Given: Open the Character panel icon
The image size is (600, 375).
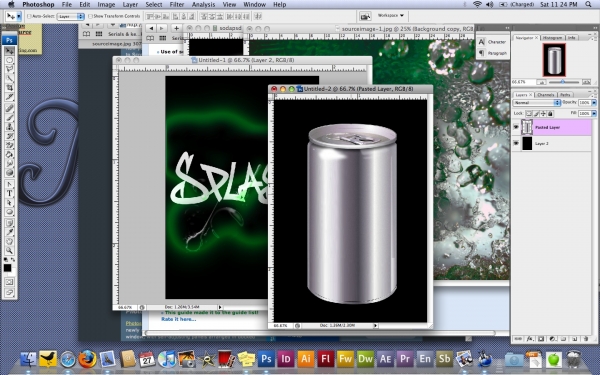Looking at the screenshot, I should 481,42.
